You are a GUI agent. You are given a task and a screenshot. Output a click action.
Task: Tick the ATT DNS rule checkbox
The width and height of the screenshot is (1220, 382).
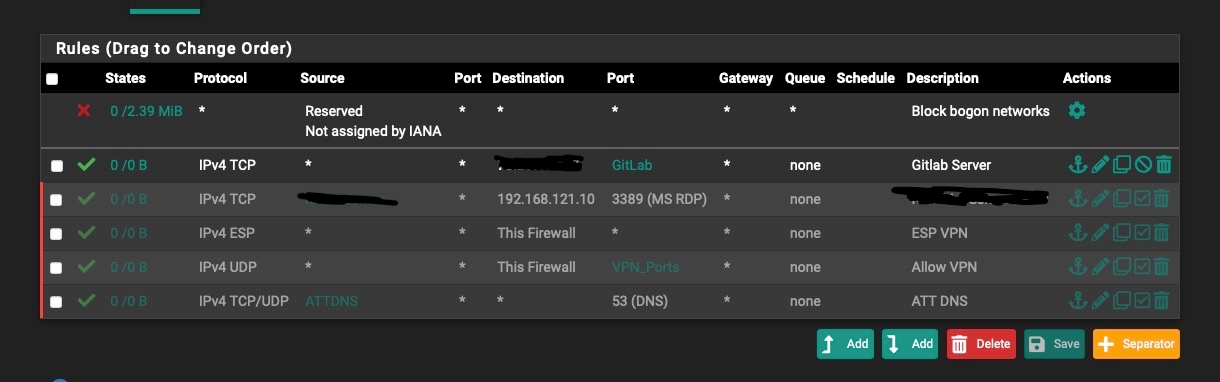[x=56, y=302]
